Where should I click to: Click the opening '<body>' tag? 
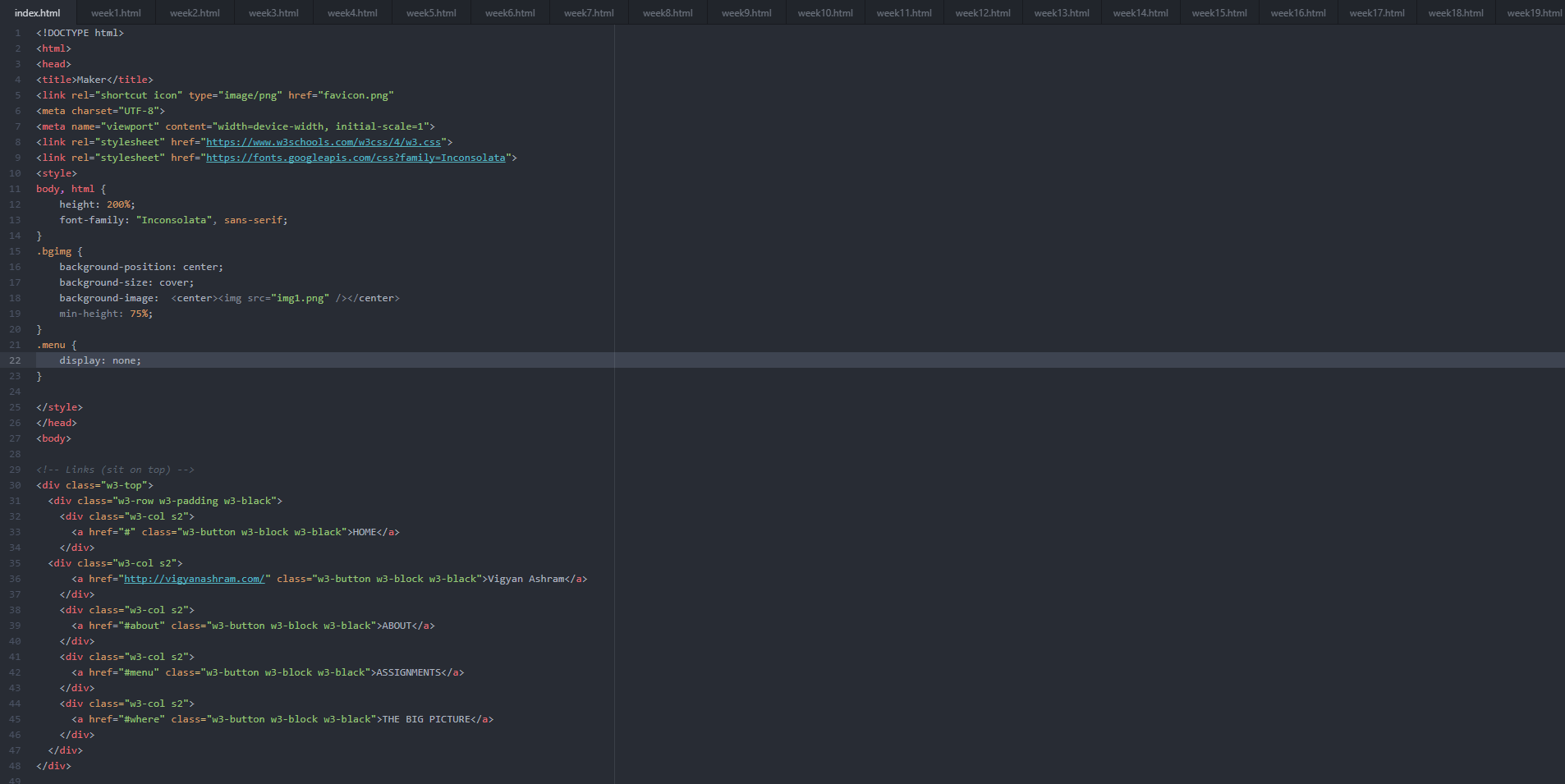click(x=53, y=438)
